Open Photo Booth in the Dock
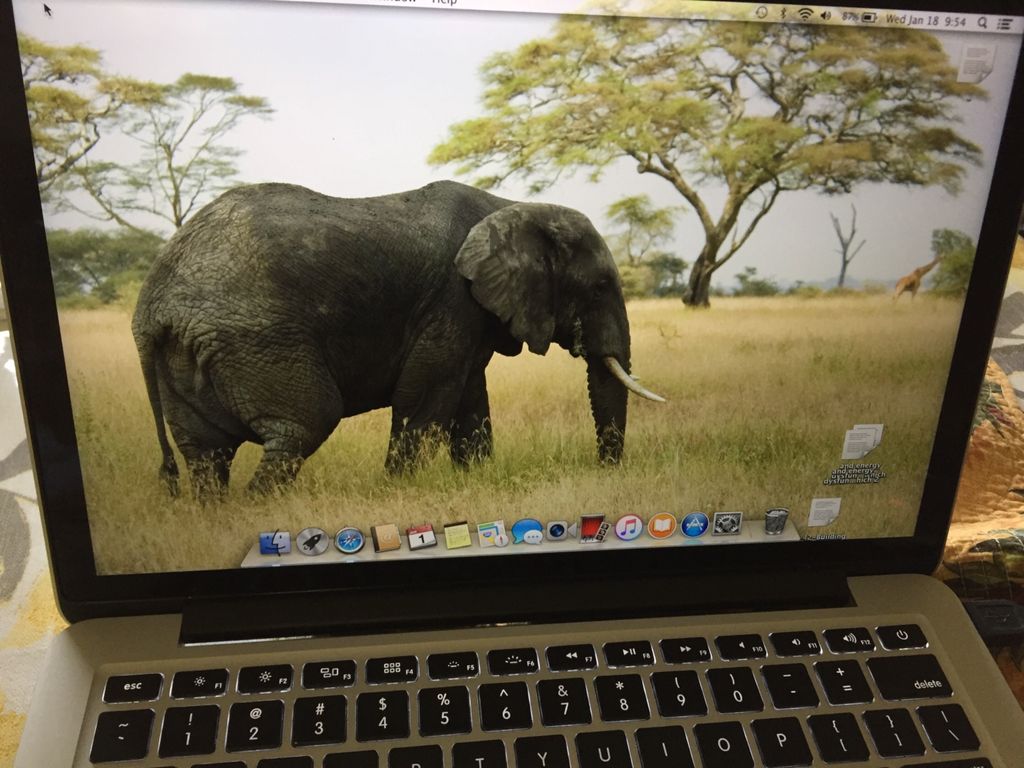Viewport: 1024px width, 768px height. (x=594, y=528)
